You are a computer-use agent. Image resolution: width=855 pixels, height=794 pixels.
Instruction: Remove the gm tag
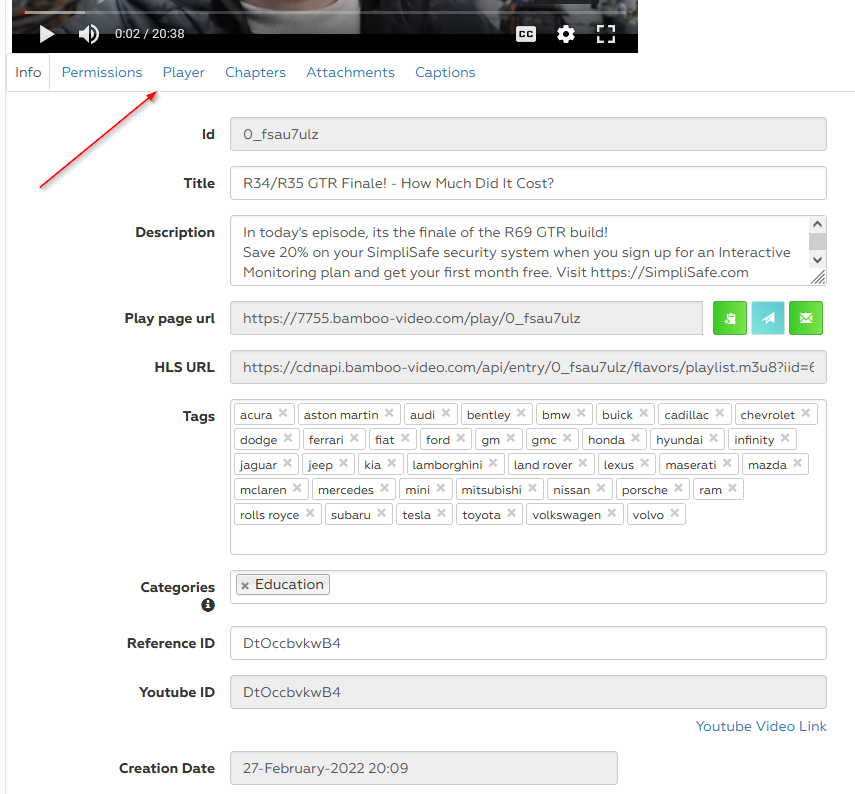click(x=511, y=438)
